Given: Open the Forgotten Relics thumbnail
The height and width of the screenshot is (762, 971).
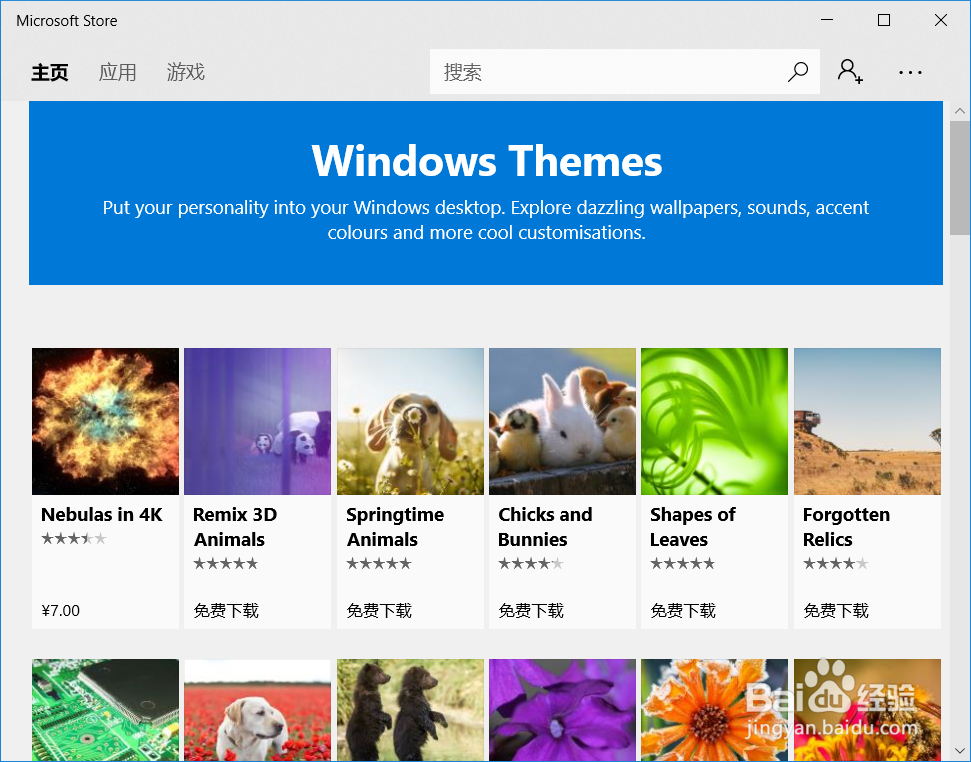Looking at the screenshot, I should (867, 421).
